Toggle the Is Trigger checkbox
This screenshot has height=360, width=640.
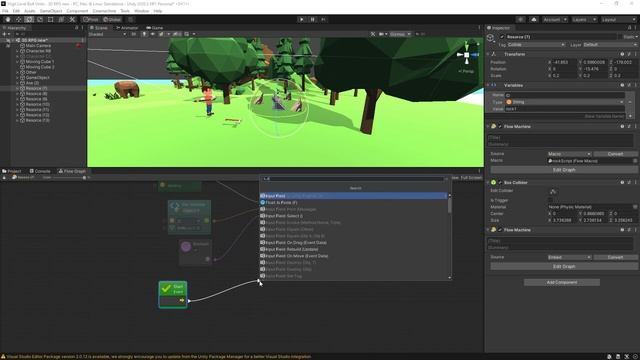[x=550, y=200]
